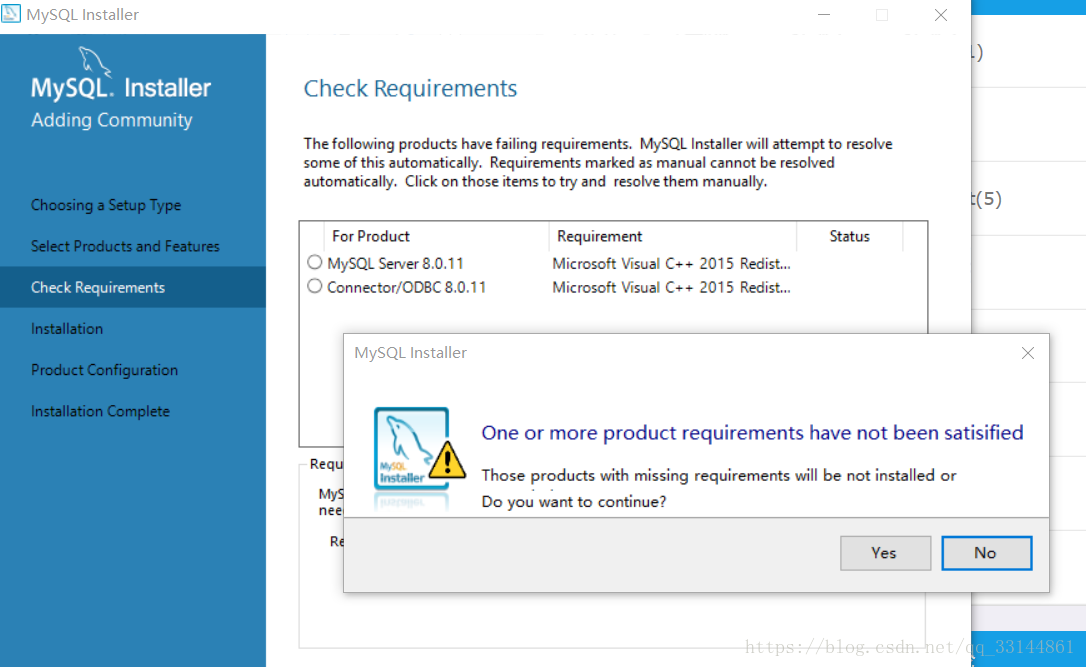Screen dimensions: 1086x667
Task: Minimize the MySQL Installer window
Action: [824, 15]
